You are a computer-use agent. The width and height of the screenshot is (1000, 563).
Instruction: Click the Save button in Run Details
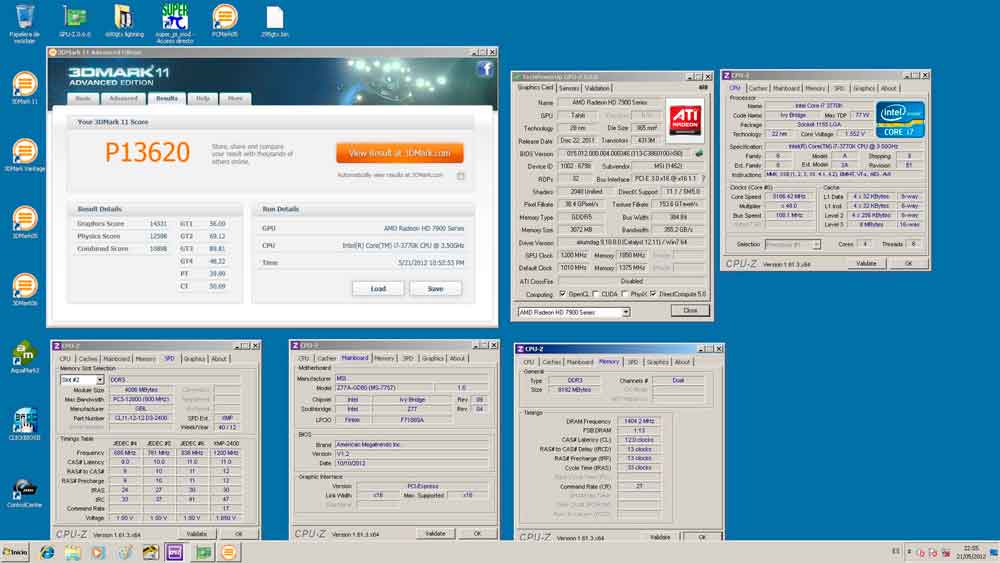435,289
